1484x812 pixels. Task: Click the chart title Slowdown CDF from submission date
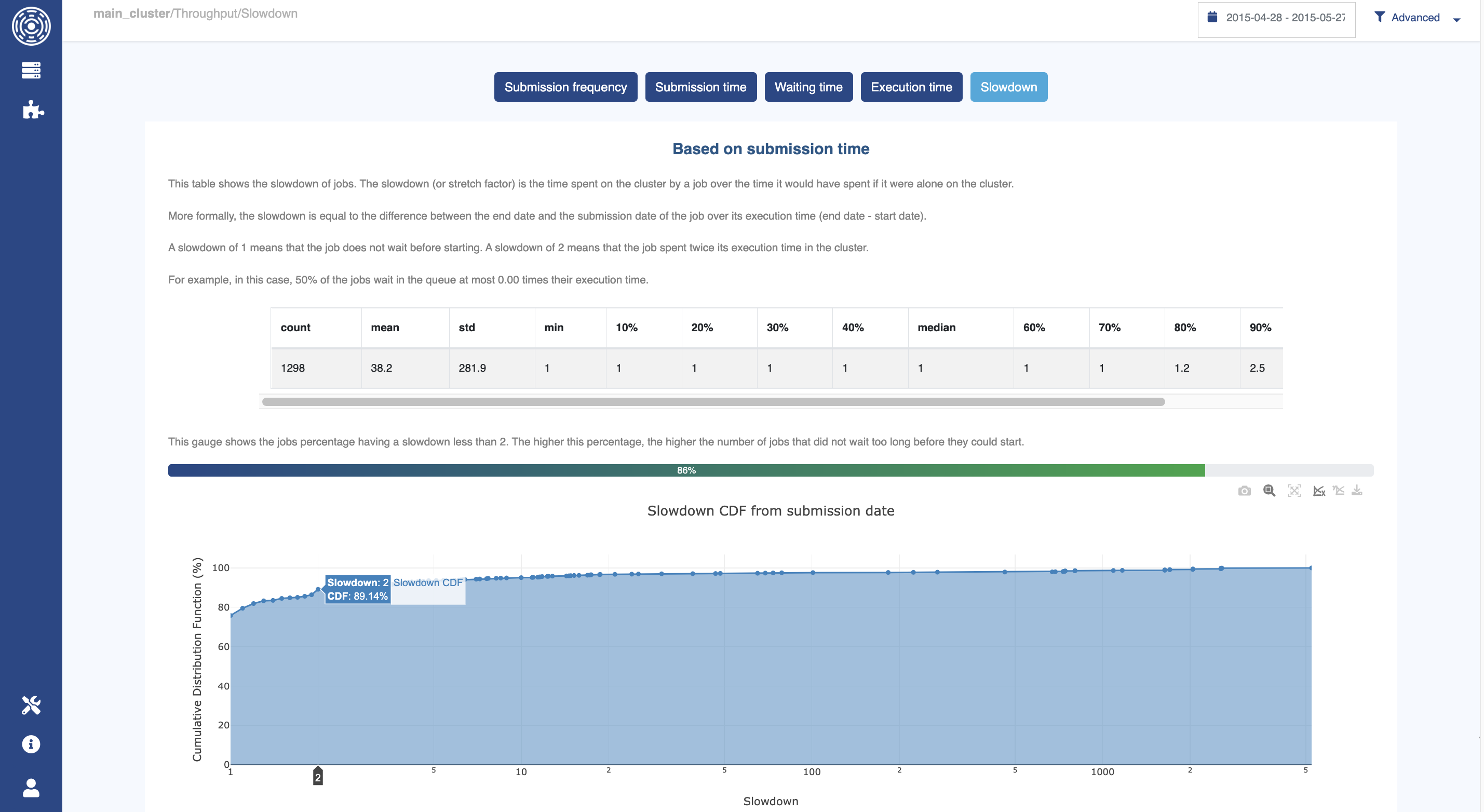click(x=771, y=511)
